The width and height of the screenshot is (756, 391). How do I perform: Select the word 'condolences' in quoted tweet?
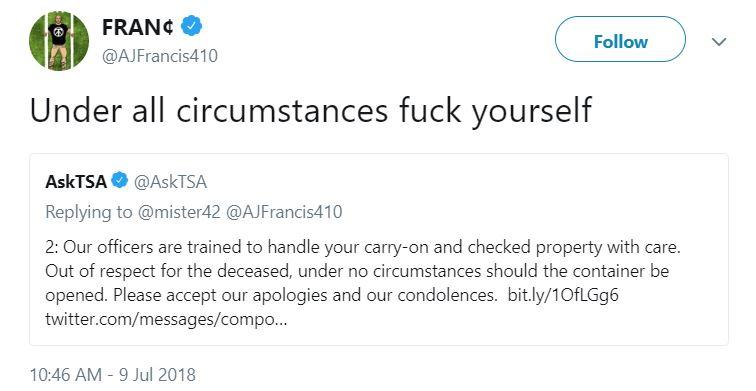click(x=446, y=295)
